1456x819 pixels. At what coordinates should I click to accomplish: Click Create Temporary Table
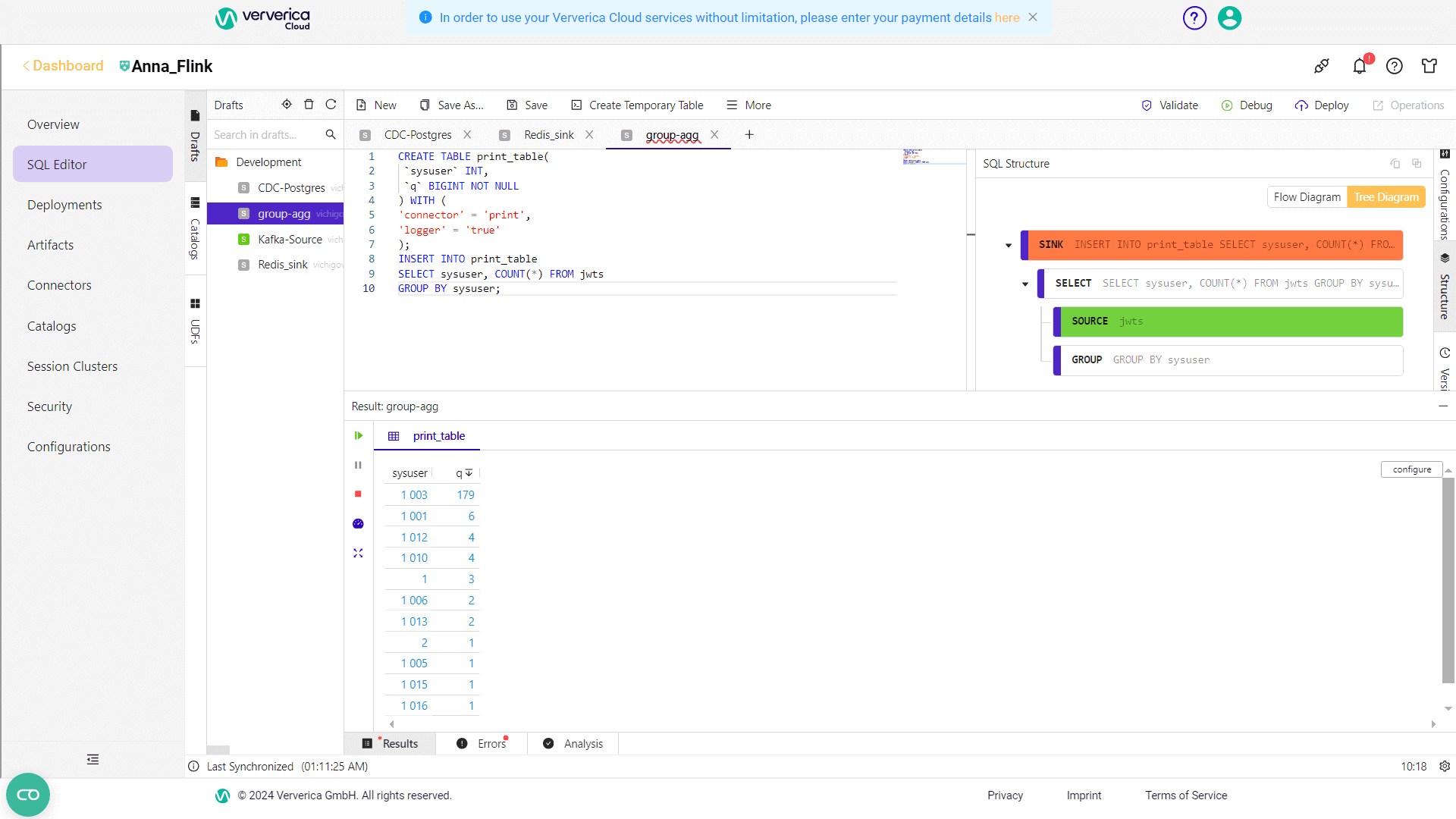[637, 105]
